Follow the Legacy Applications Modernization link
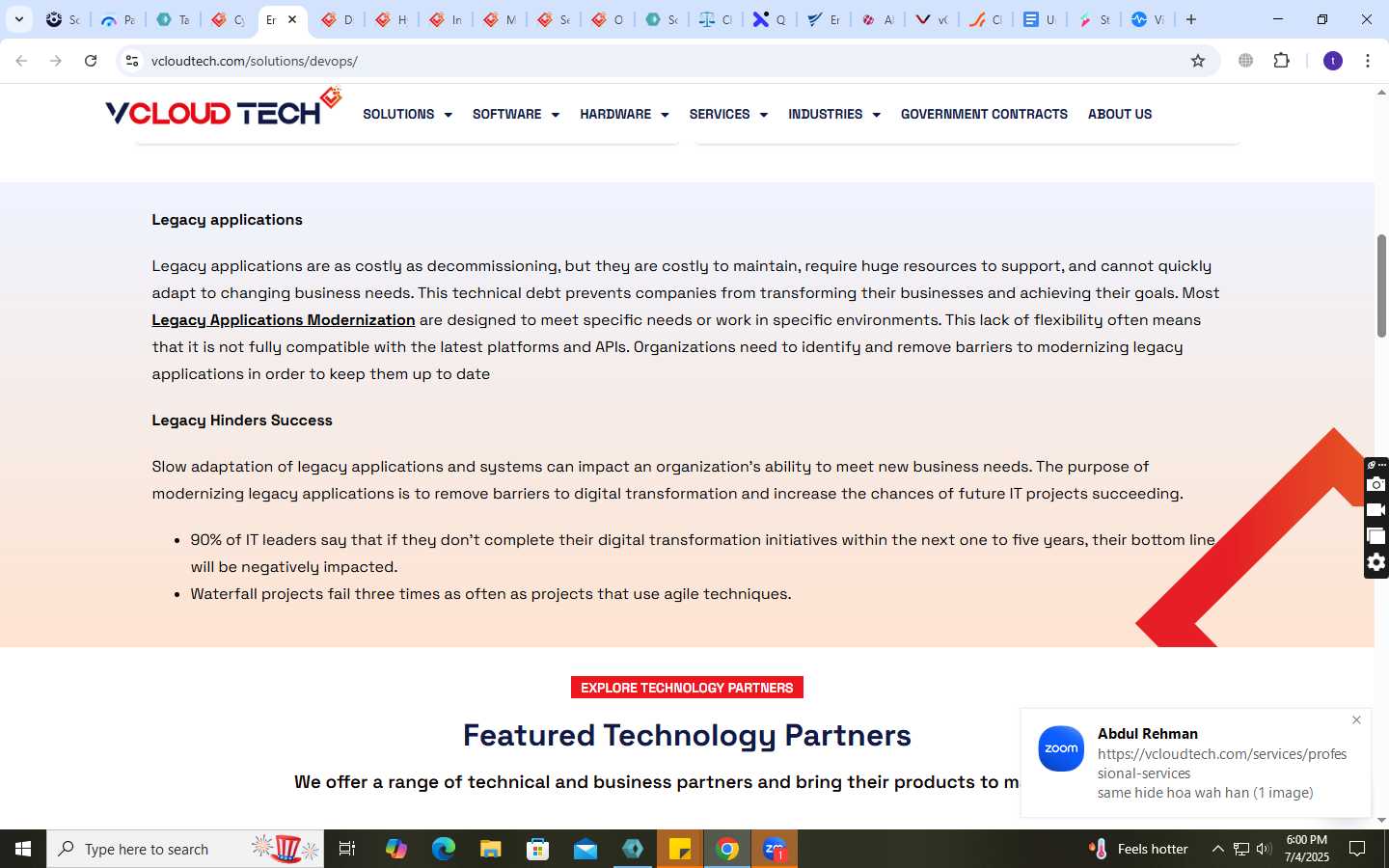This screenshot has width=1389, height=868. [284, 320]
